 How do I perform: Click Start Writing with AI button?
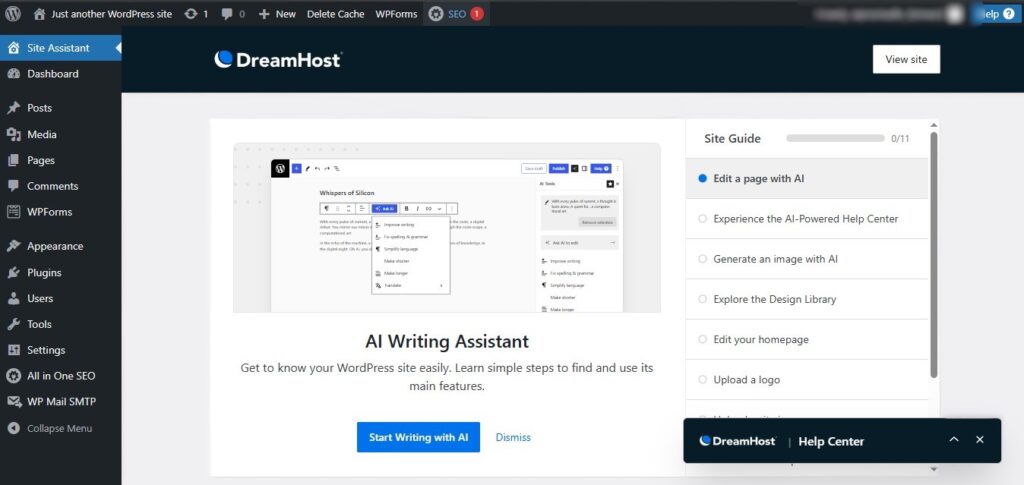click(x=419, y=437)
